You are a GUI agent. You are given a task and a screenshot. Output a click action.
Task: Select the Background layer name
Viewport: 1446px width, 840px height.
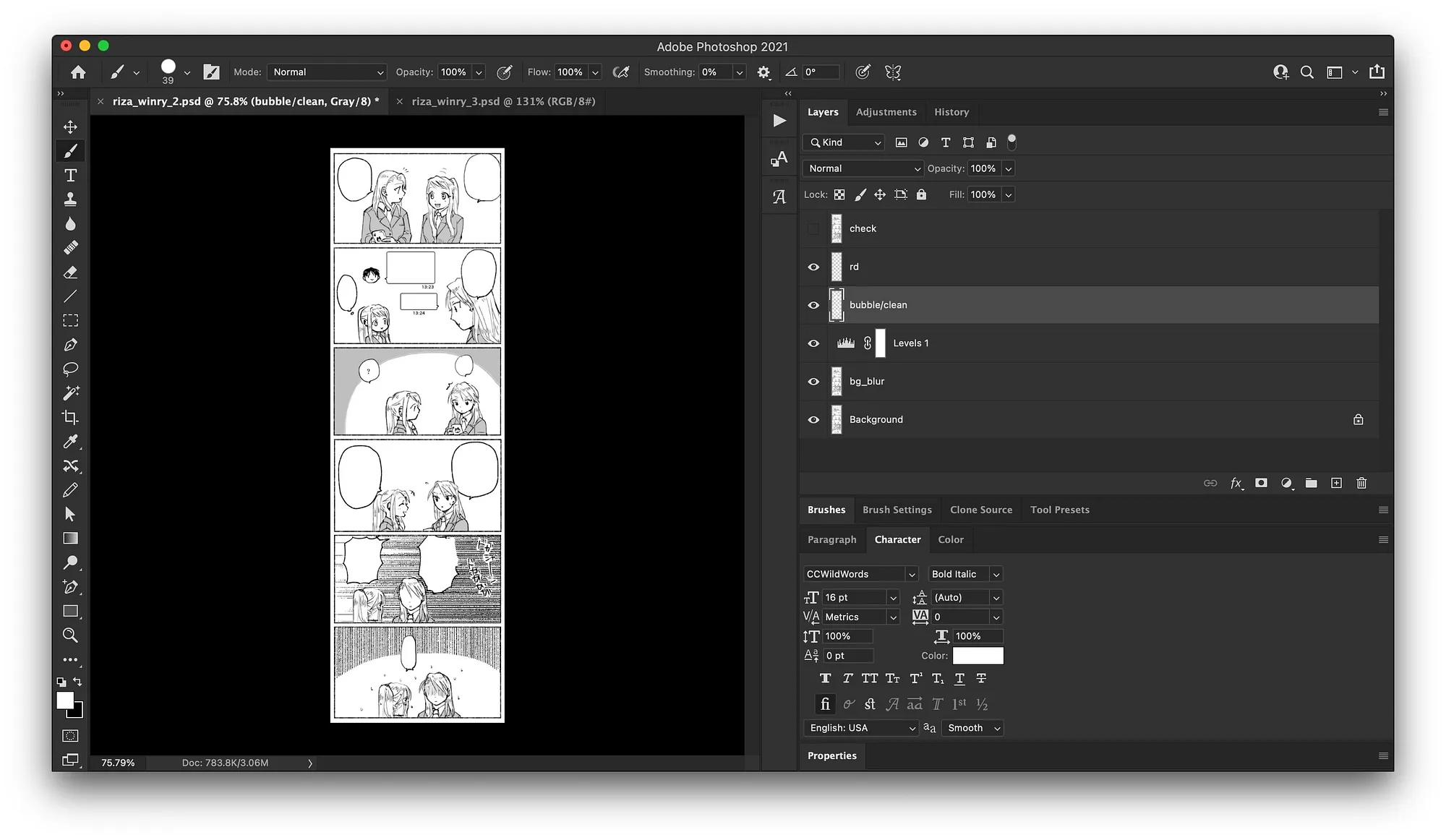pos(876,420)
